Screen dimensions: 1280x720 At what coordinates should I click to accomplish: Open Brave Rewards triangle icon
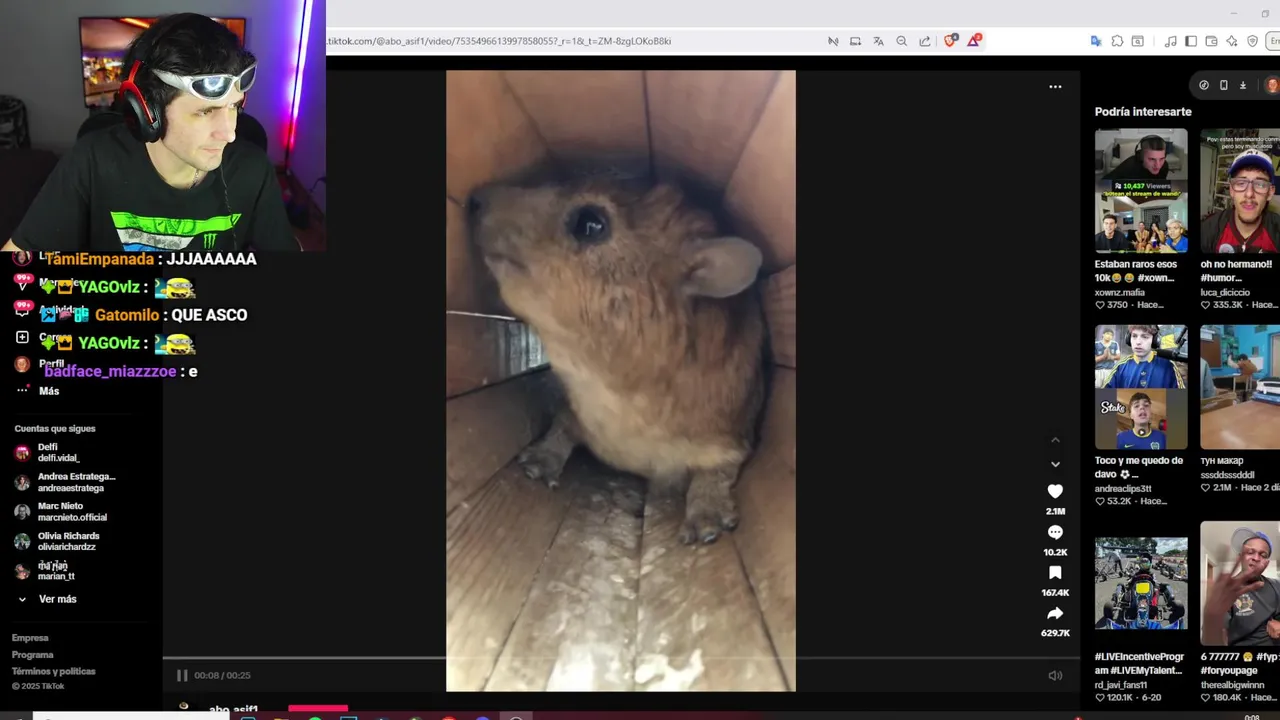(973, 41)
